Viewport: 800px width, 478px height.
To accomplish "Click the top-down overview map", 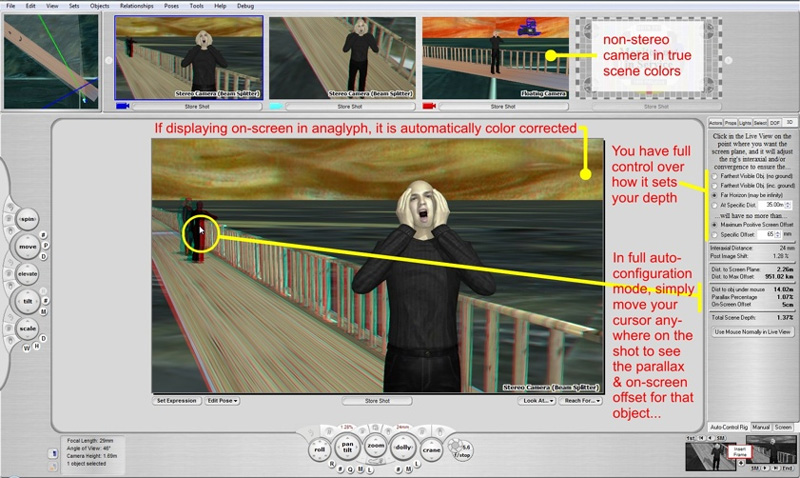I will 51,61.
